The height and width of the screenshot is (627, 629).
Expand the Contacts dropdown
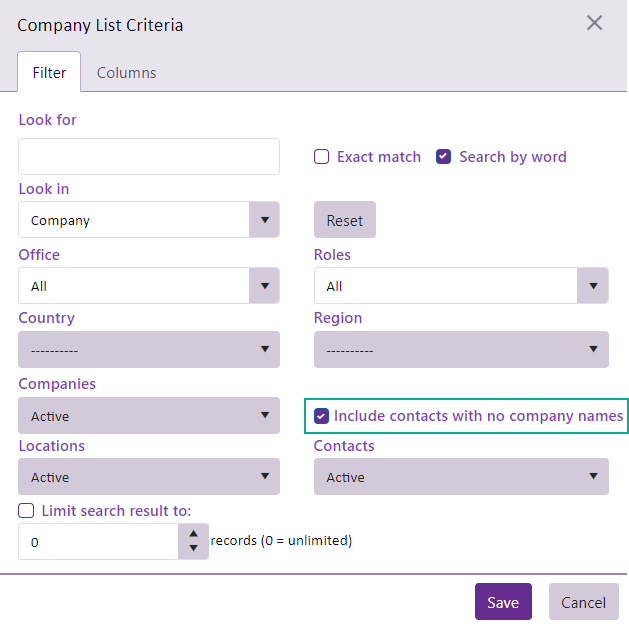click(461, 477)
